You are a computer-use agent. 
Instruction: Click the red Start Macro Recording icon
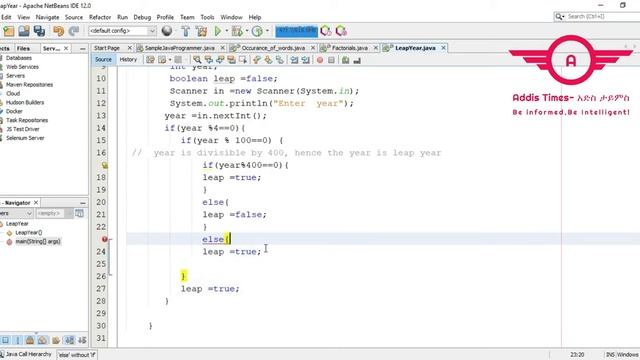click(320, 60)
